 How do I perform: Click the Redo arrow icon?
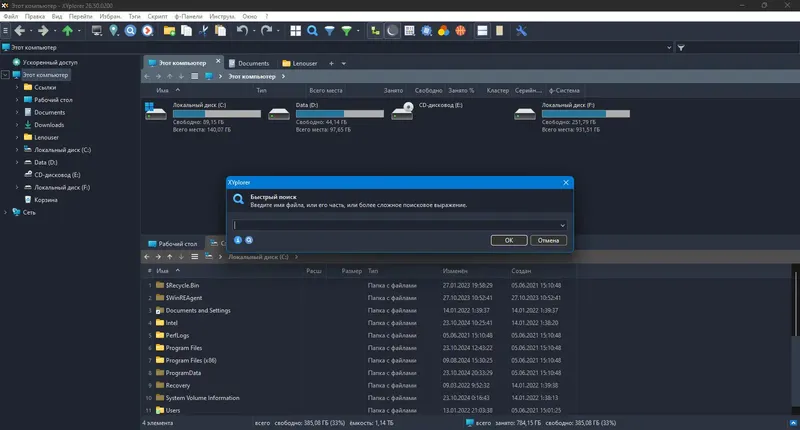(x=266, y=31)
